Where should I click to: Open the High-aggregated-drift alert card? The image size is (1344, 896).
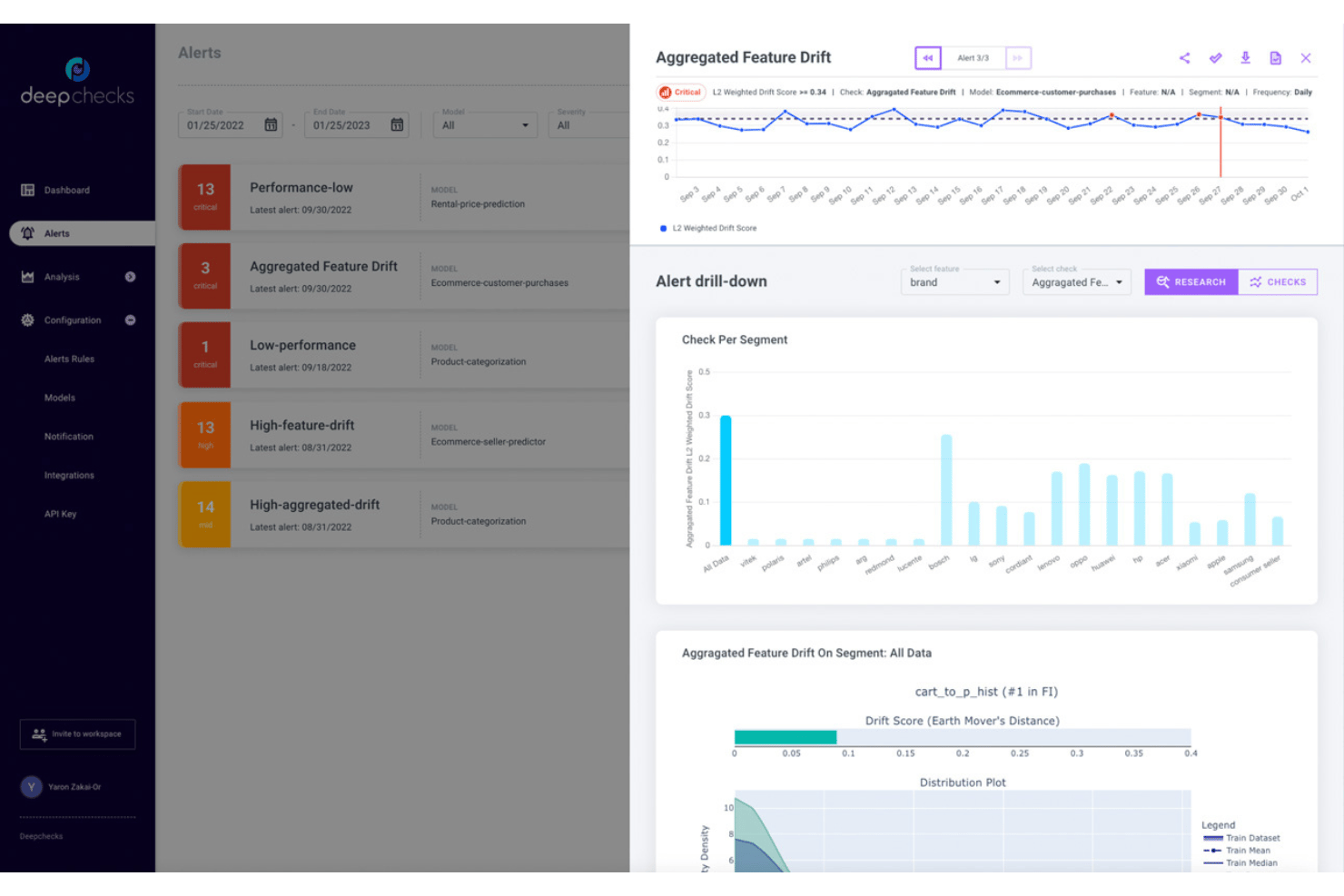404,515
